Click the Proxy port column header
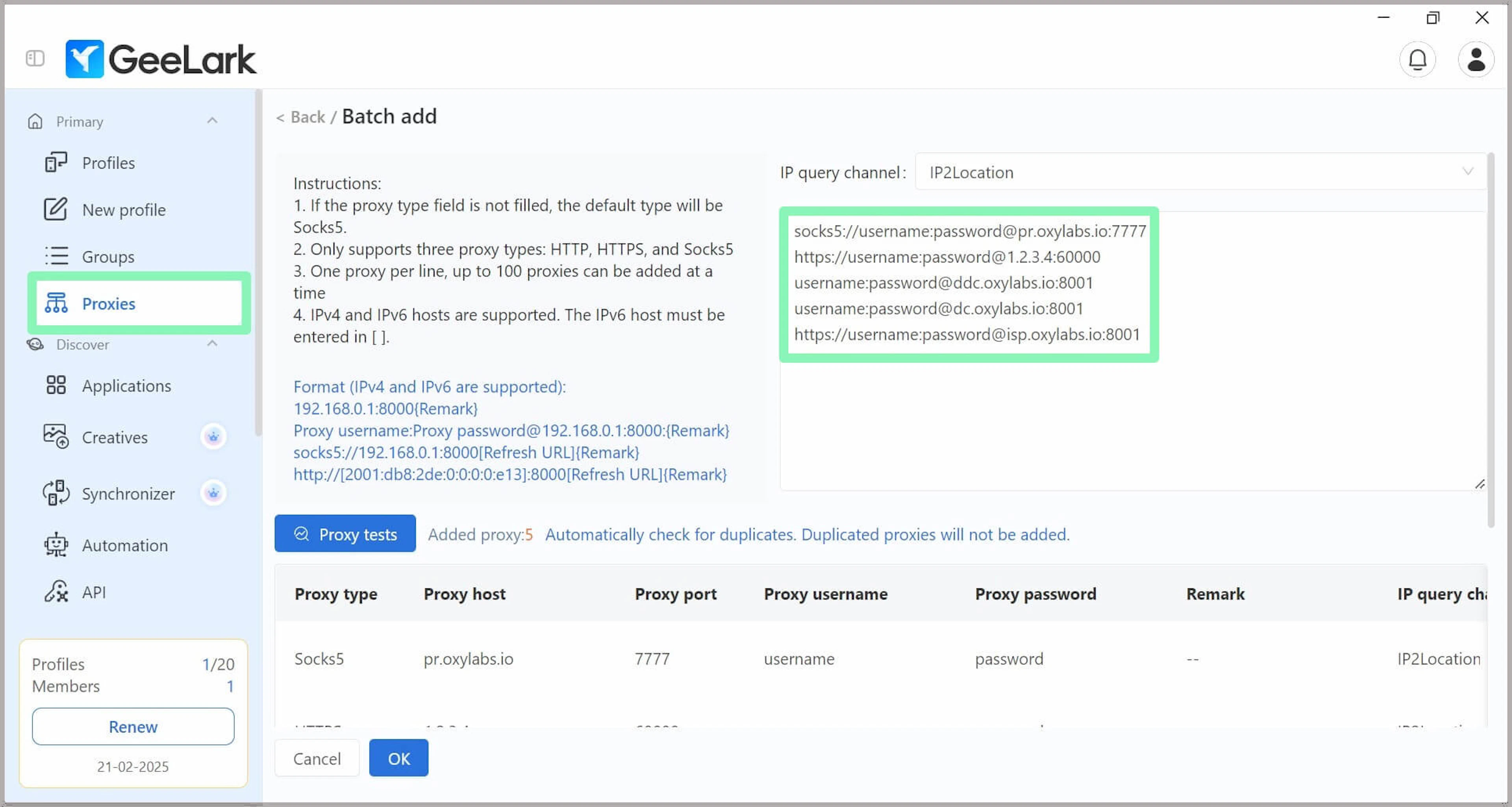 [x=676, y=594]
